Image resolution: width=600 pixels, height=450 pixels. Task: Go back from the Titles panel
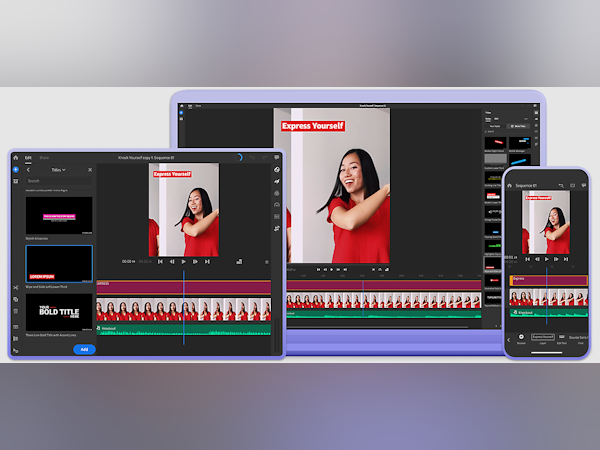28,170
